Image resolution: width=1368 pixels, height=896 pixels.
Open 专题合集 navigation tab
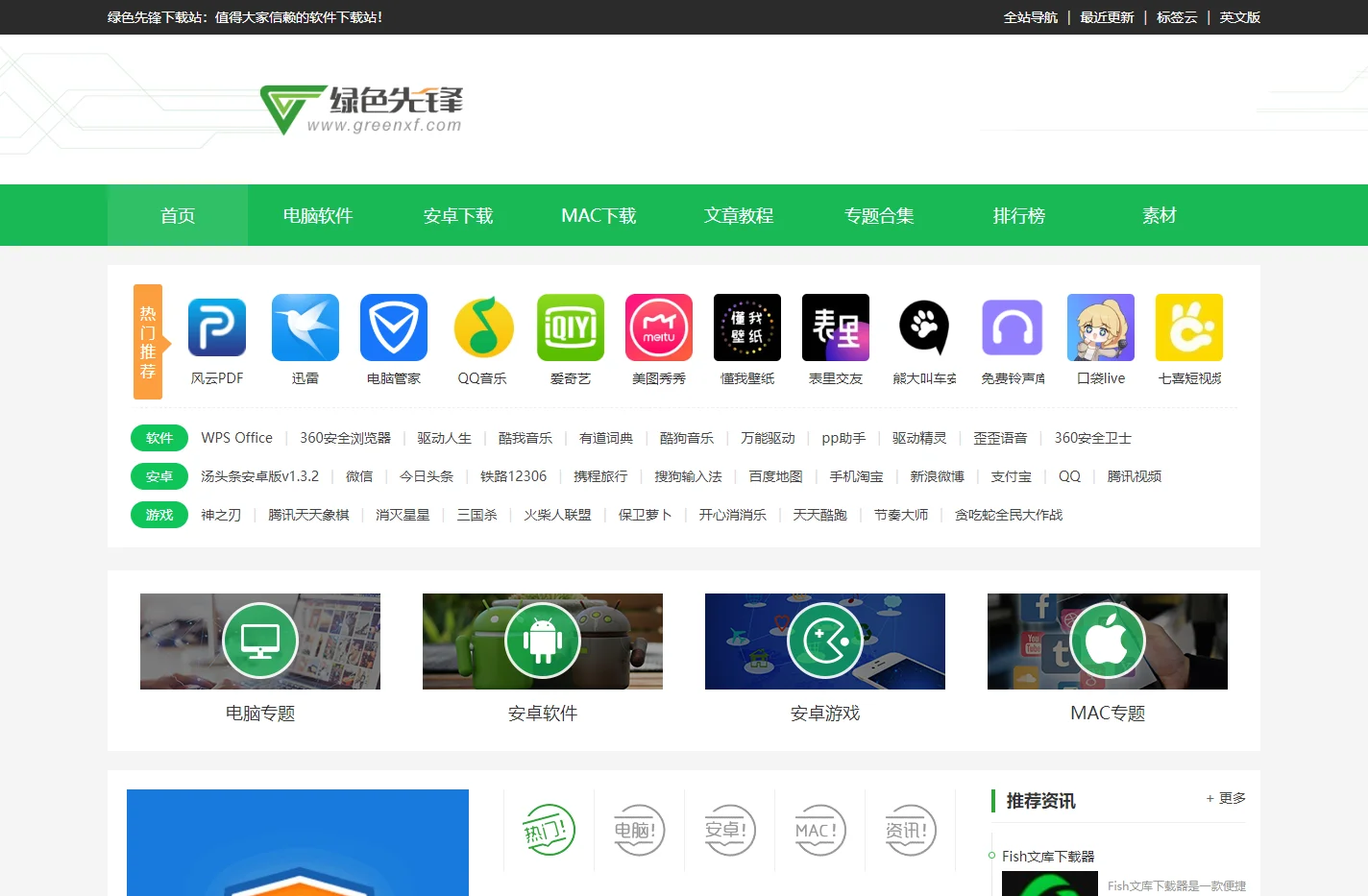(x=879, y=215)
